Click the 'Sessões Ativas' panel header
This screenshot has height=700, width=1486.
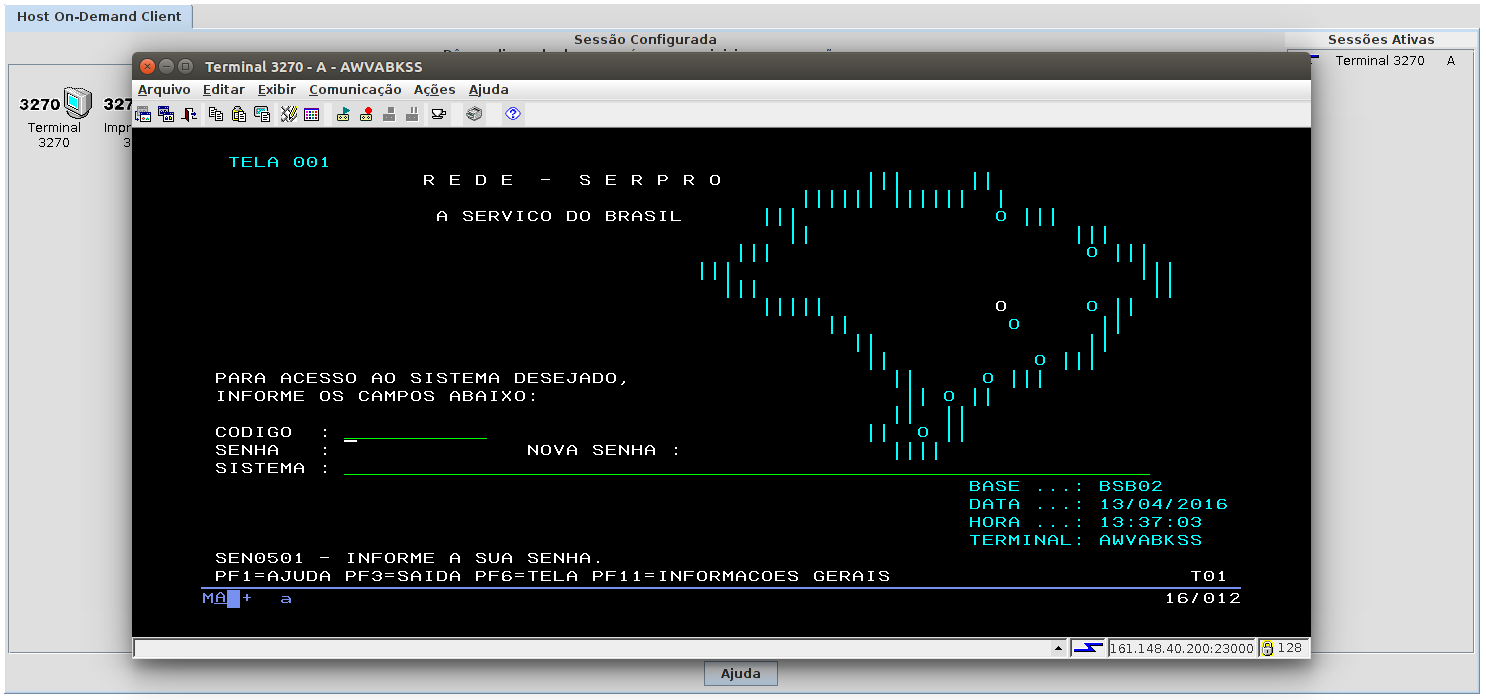pyautogui.click(x=1381, y=40)
